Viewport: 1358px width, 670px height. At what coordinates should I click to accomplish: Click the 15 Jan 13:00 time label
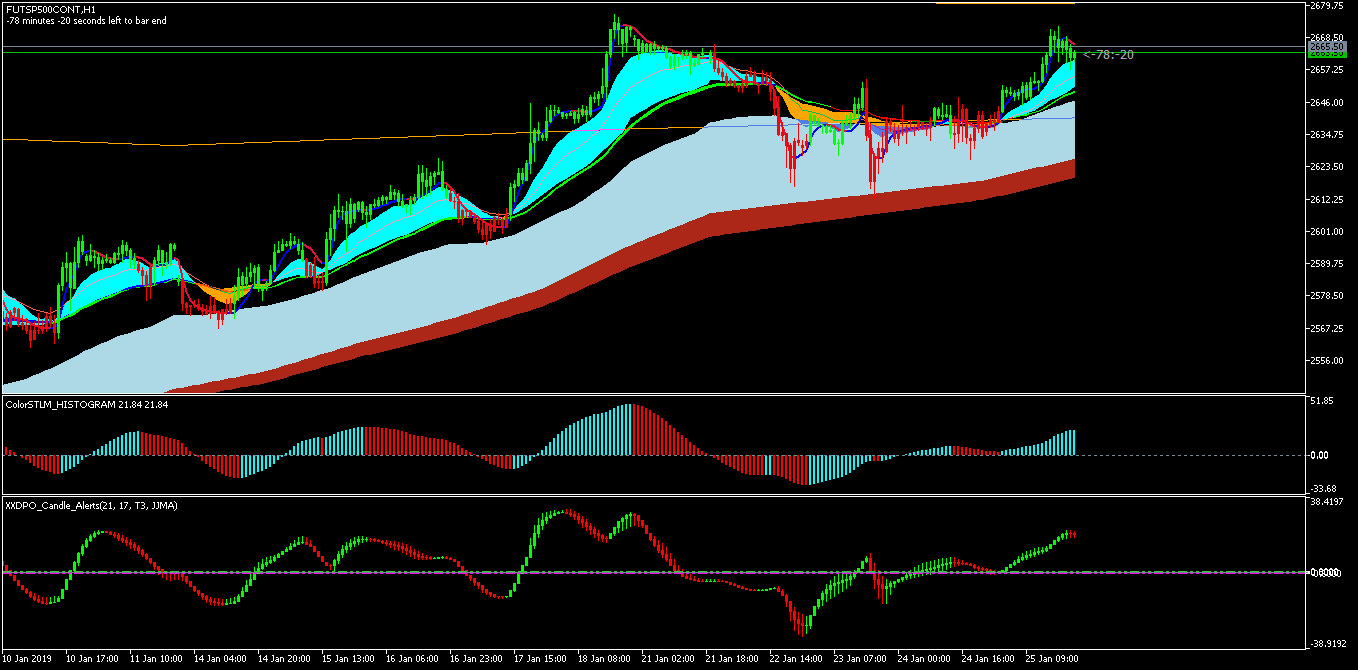click(x=348, y=660)
